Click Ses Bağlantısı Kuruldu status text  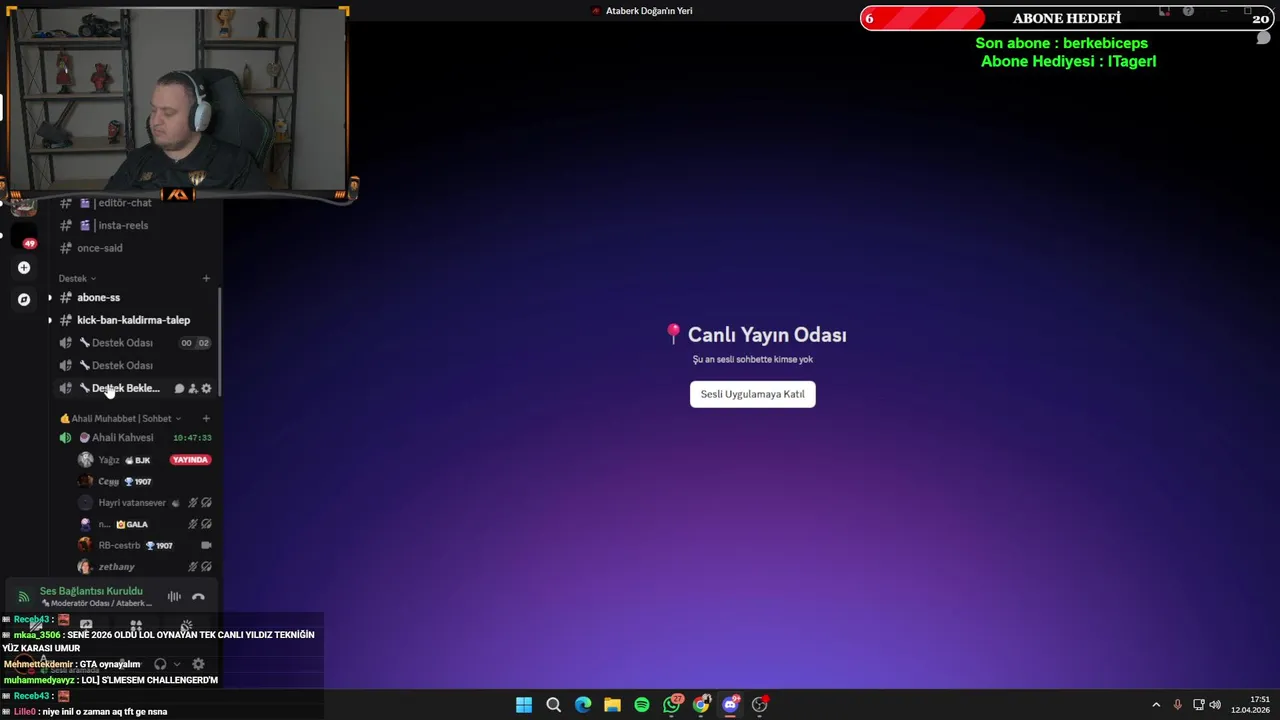[91, 591]
